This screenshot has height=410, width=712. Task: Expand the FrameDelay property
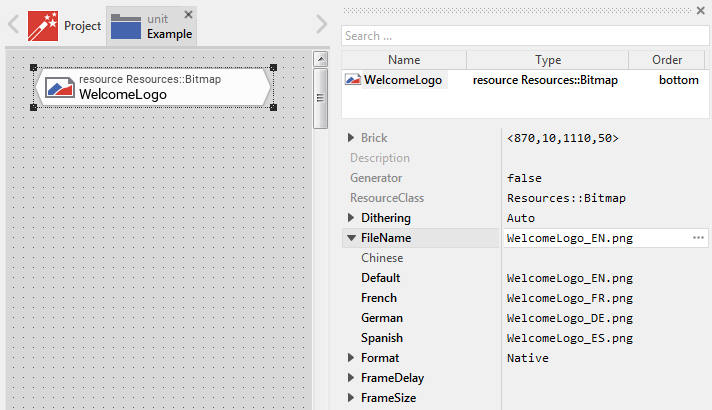coord(350,378)
